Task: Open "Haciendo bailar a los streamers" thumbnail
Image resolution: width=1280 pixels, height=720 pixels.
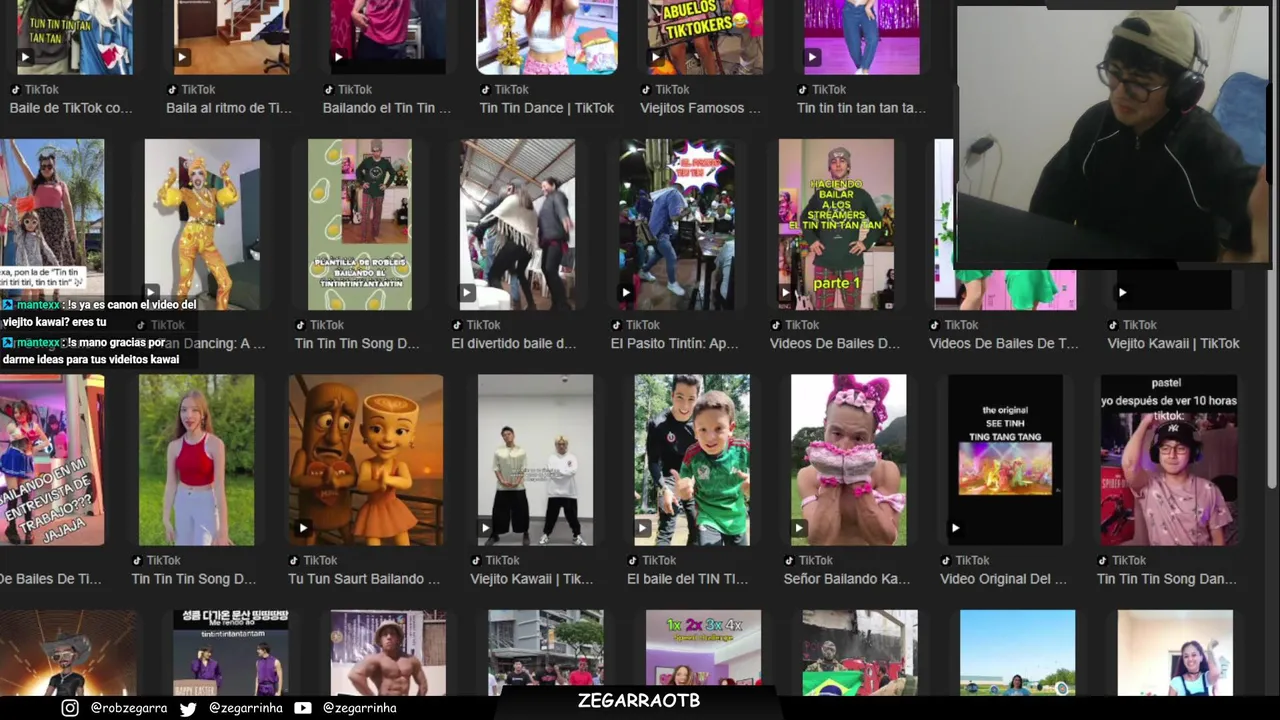Action: click(x=836, y=225)
